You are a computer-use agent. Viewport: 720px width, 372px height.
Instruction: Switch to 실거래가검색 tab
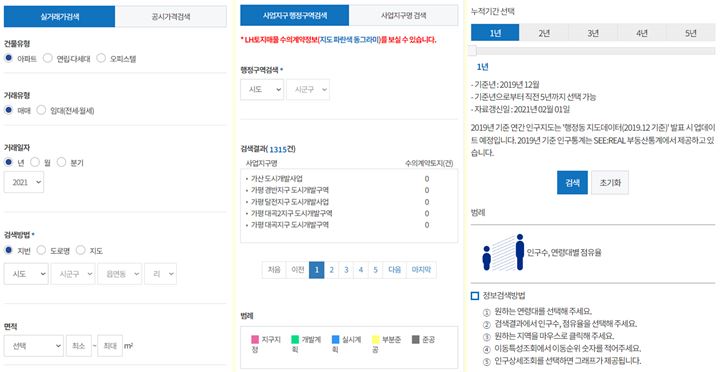59,17
